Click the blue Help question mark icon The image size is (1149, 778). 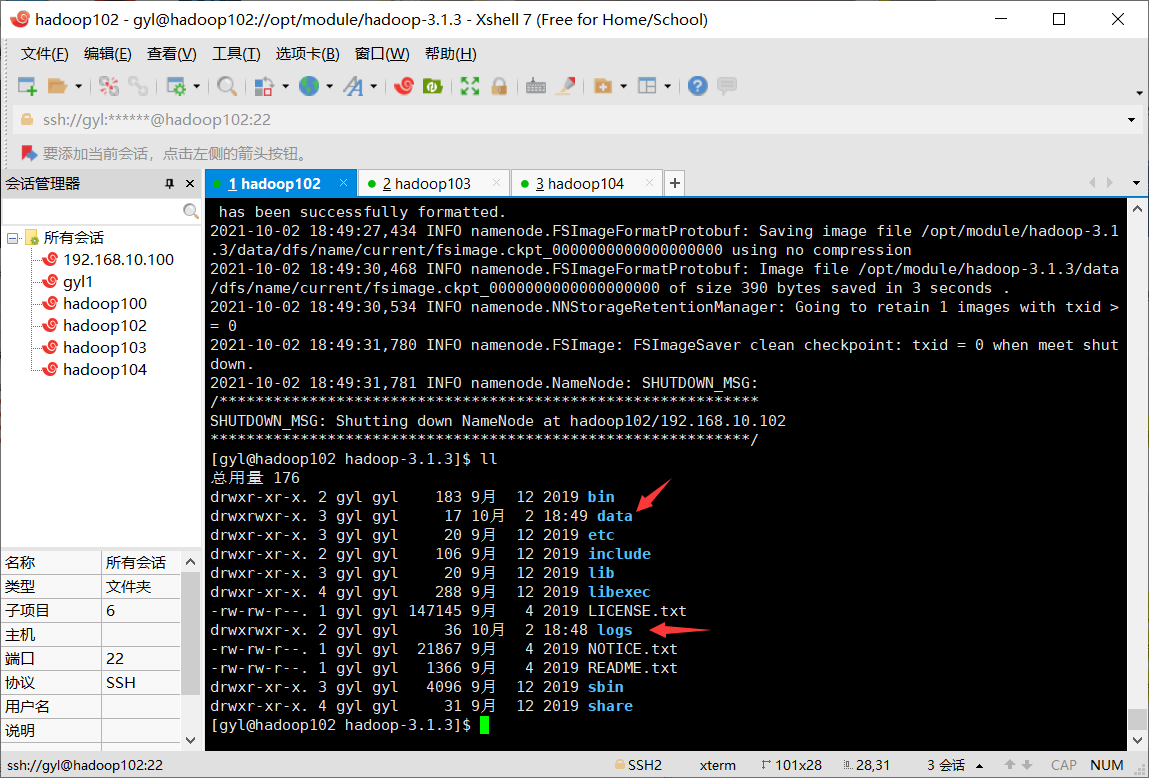698,86
